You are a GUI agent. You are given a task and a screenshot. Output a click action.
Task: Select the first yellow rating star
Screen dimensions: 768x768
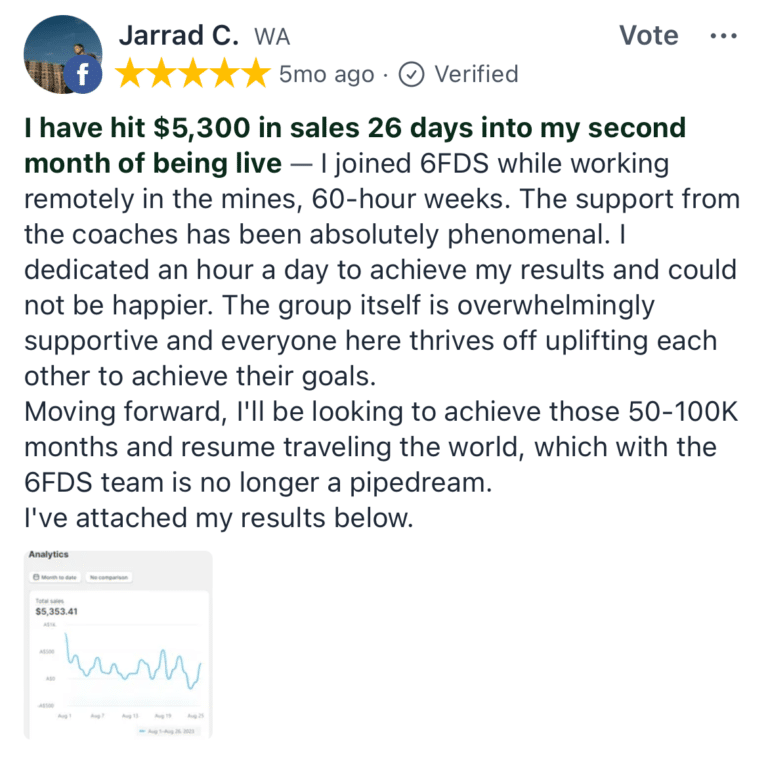pyautogui.click(x=130, y=73)
